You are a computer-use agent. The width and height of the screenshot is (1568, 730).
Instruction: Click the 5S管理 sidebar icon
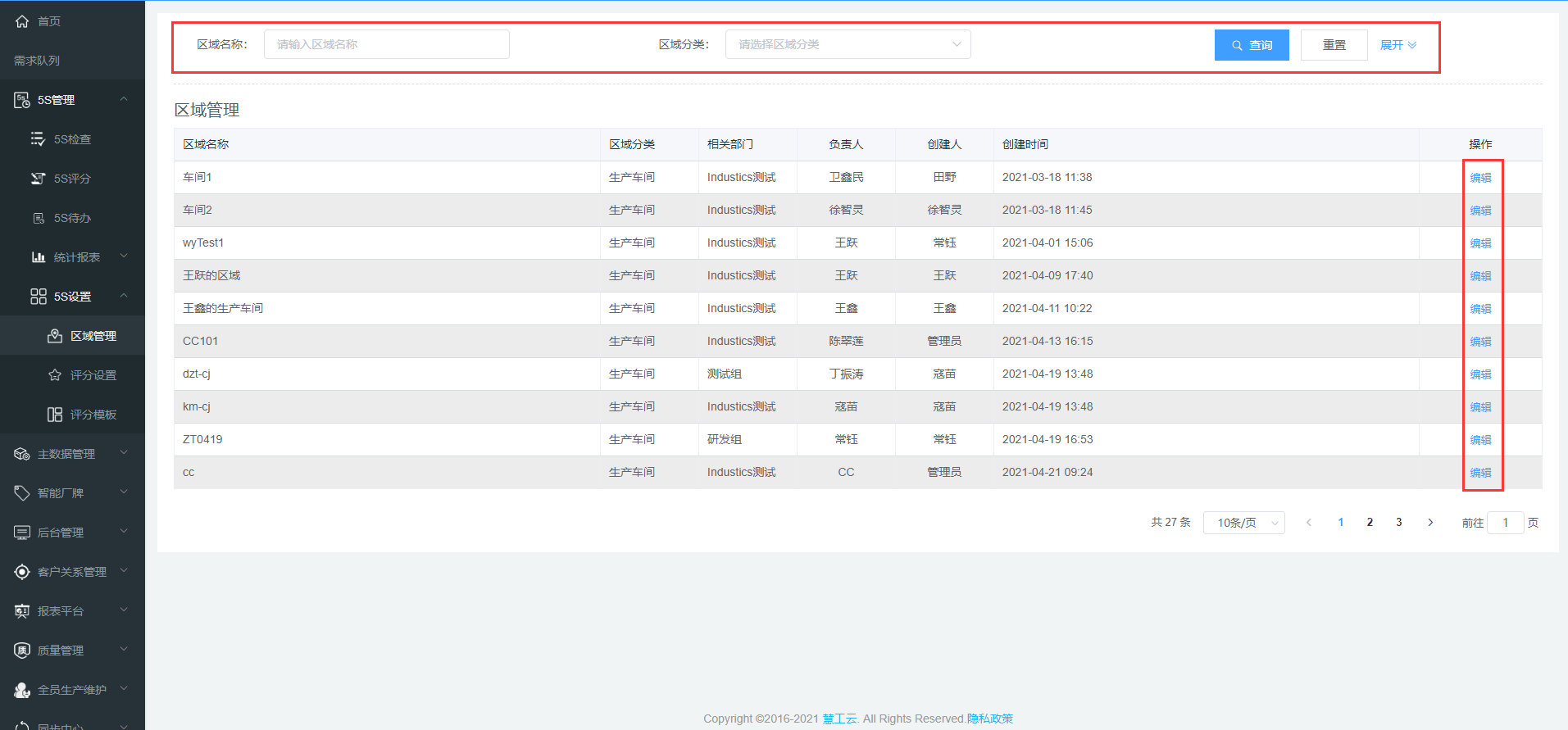coord(22,100)
